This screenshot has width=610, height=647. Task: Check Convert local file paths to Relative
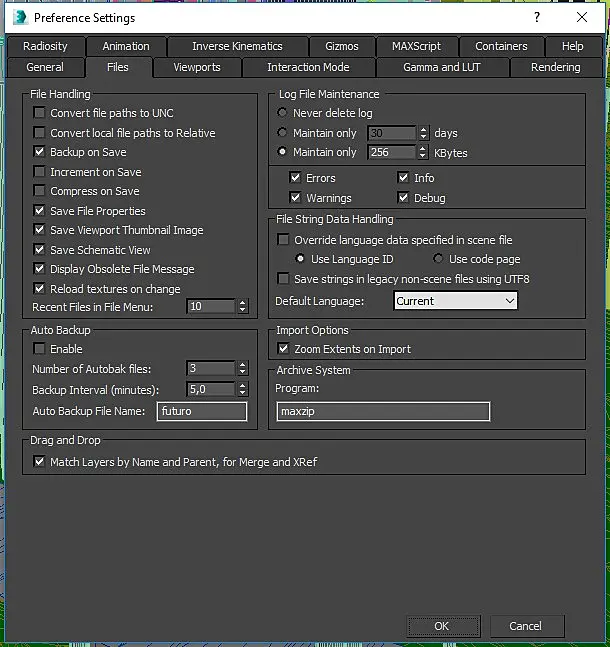(x=40, y=132)
